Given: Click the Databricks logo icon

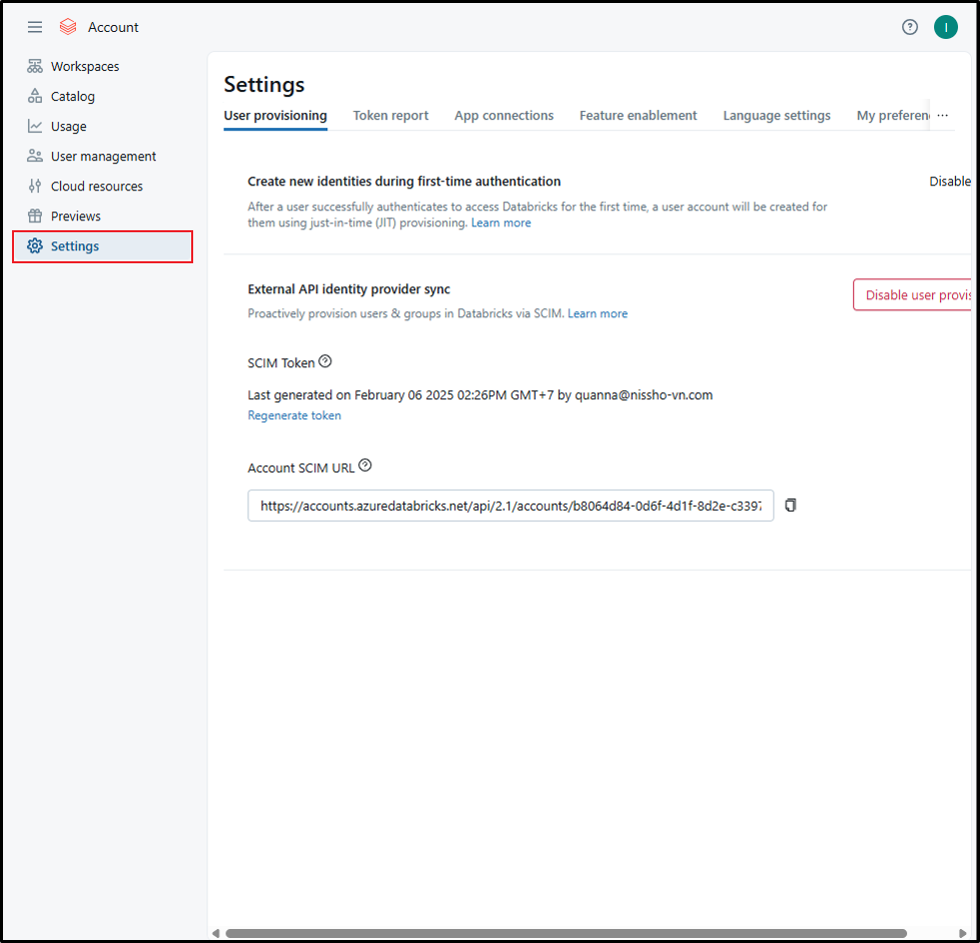Looking at the screenshot, I should tap(68, 27).
